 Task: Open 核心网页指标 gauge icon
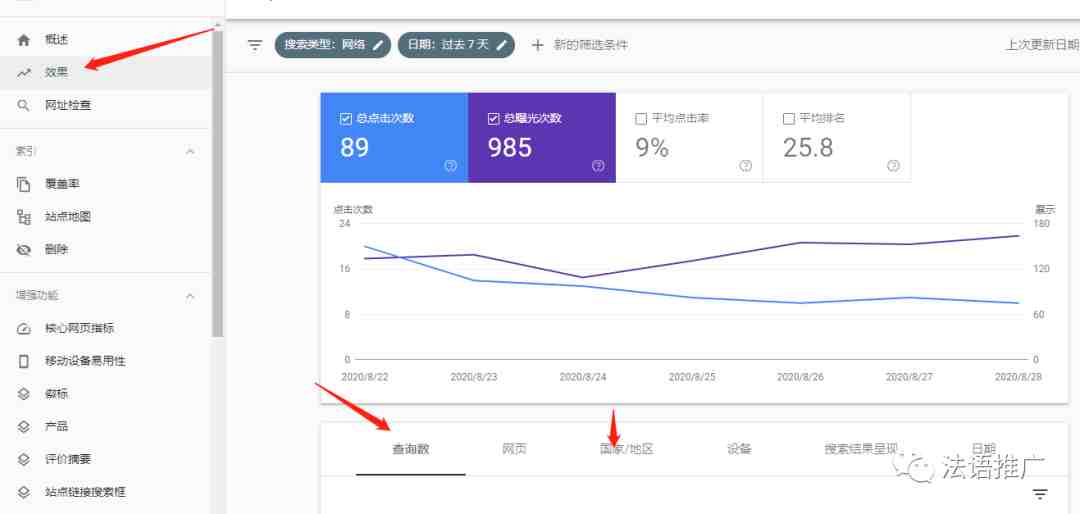pyautogui.click(x=24, y=329)
